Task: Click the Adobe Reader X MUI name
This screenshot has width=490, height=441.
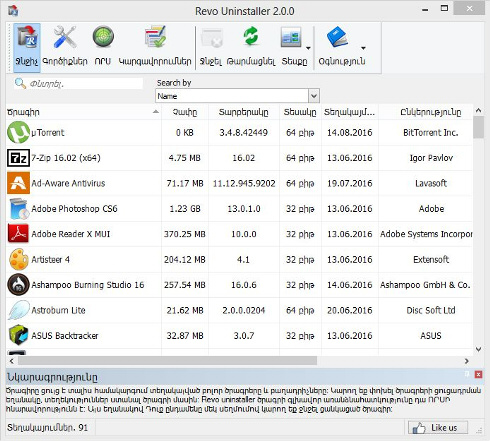Action: point(70,234)
